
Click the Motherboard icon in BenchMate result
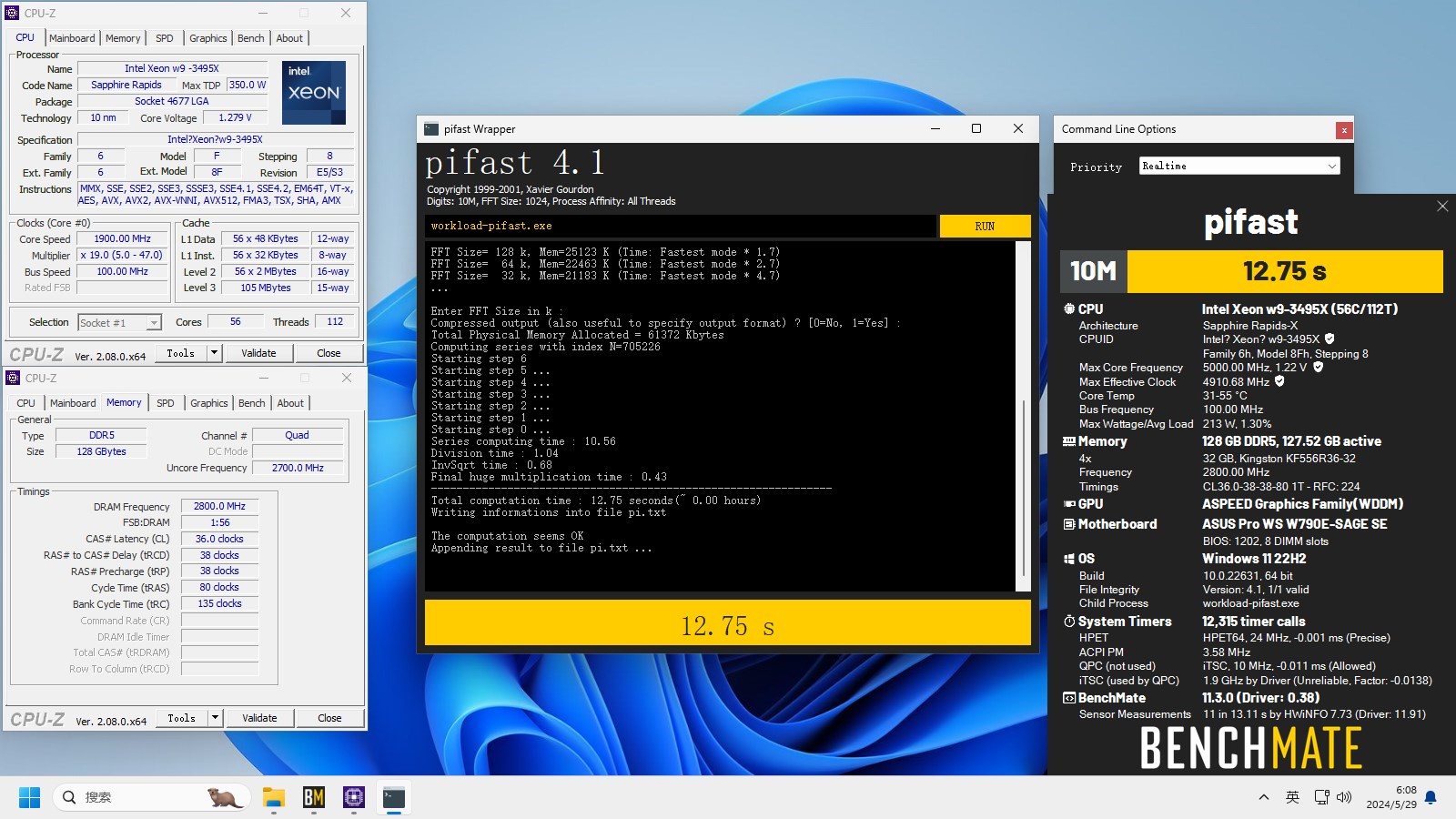(x=1069, y=524)
